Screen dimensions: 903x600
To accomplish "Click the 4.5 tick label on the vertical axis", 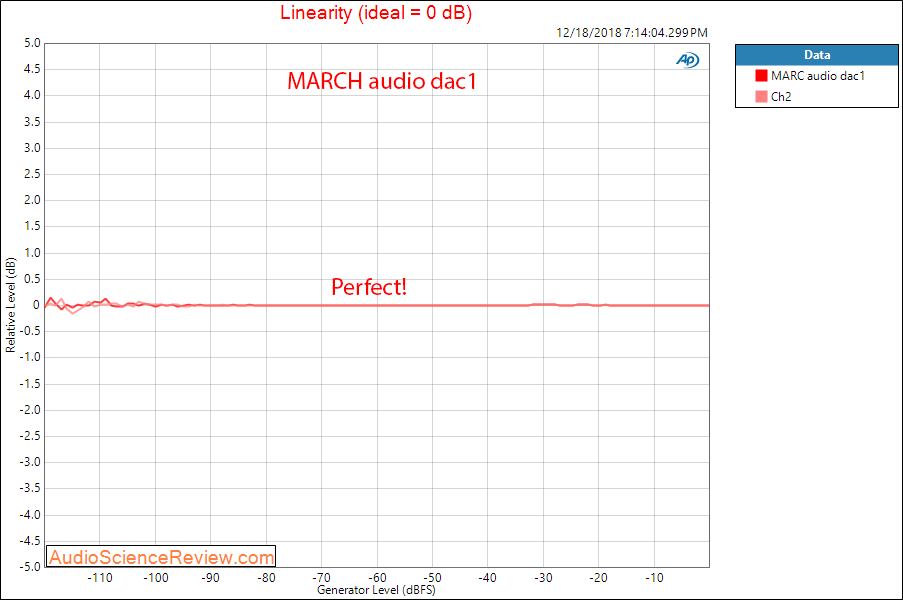I will point(32,69).
